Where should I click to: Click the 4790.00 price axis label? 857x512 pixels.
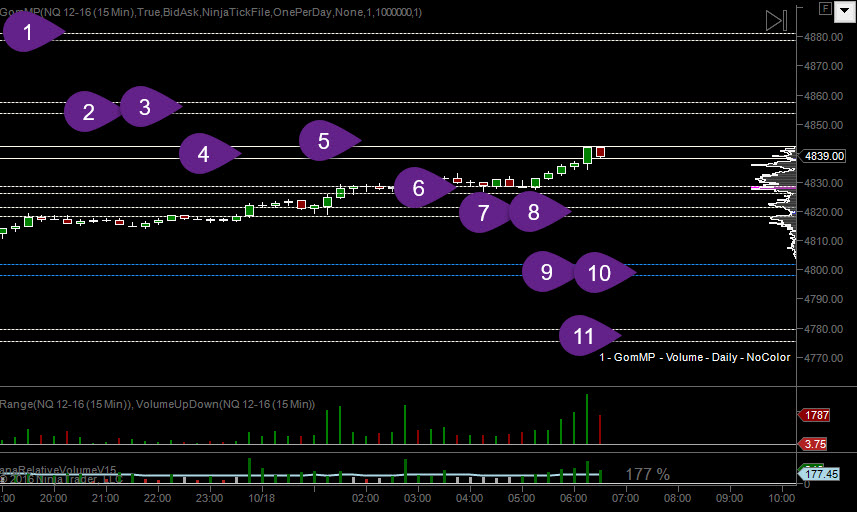pyautogui.click(x=823, y=299)
